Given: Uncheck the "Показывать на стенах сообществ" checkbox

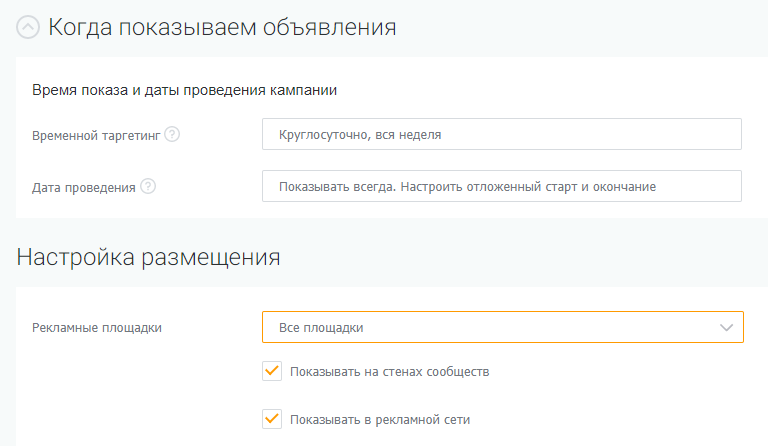Looking at the screenshot, I should [x=271, y=371].
